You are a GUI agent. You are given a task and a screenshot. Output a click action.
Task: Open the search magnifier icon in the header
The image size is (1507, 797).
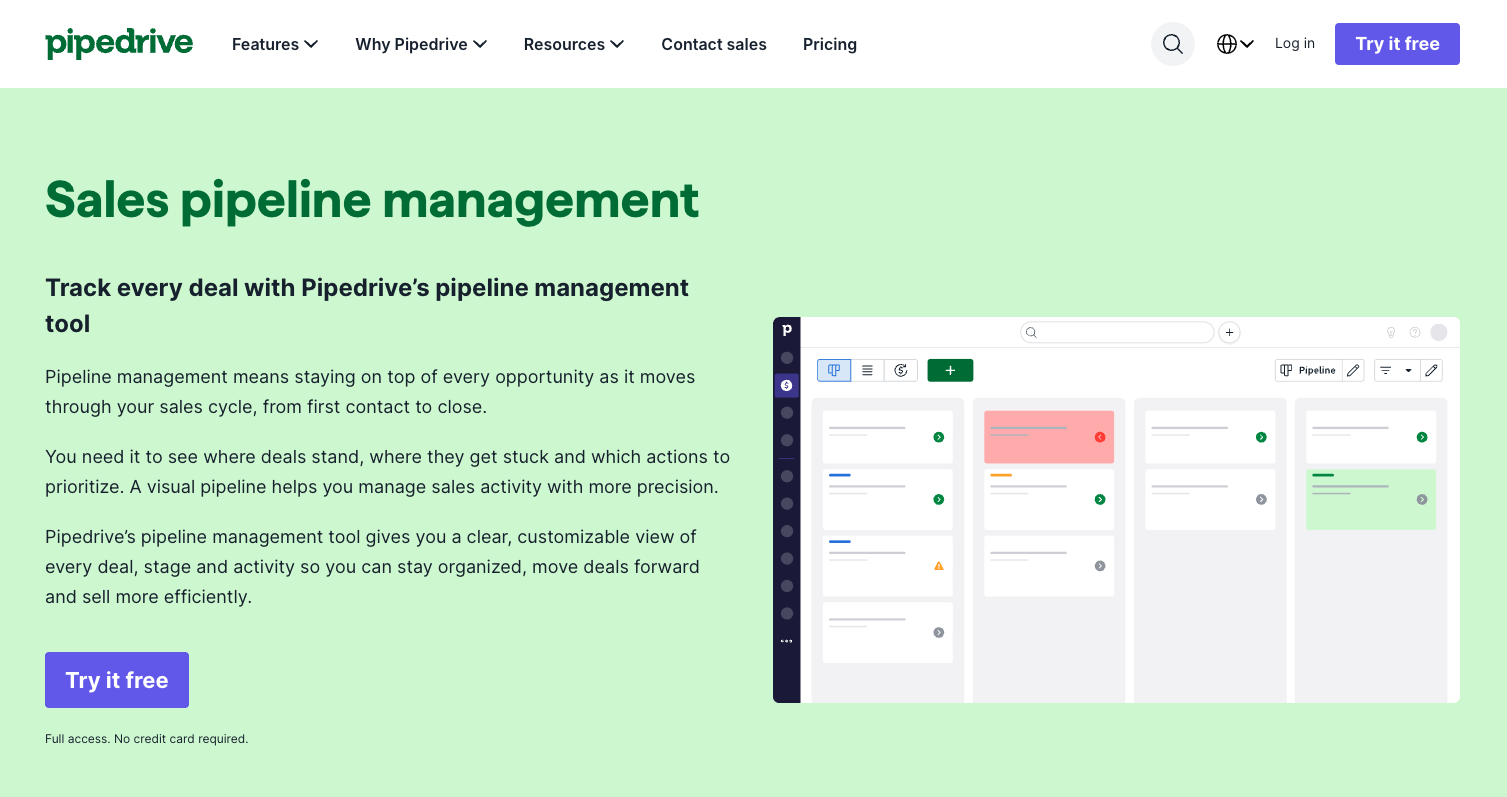[x=1173, y=44]
